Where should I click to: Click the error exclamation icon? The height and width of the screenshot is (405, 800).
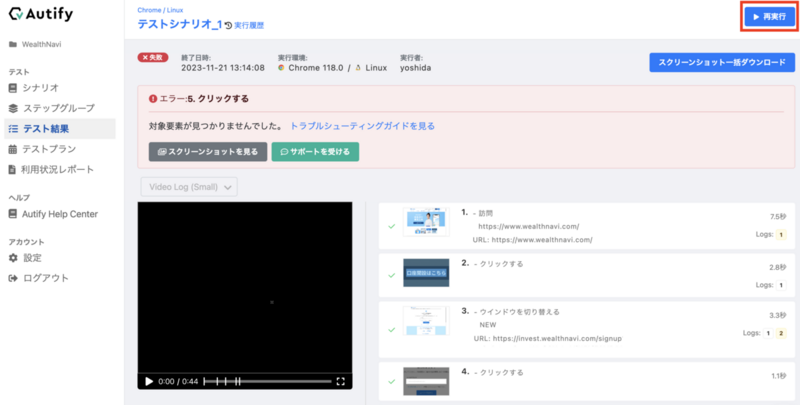click(x=153, y=99)
